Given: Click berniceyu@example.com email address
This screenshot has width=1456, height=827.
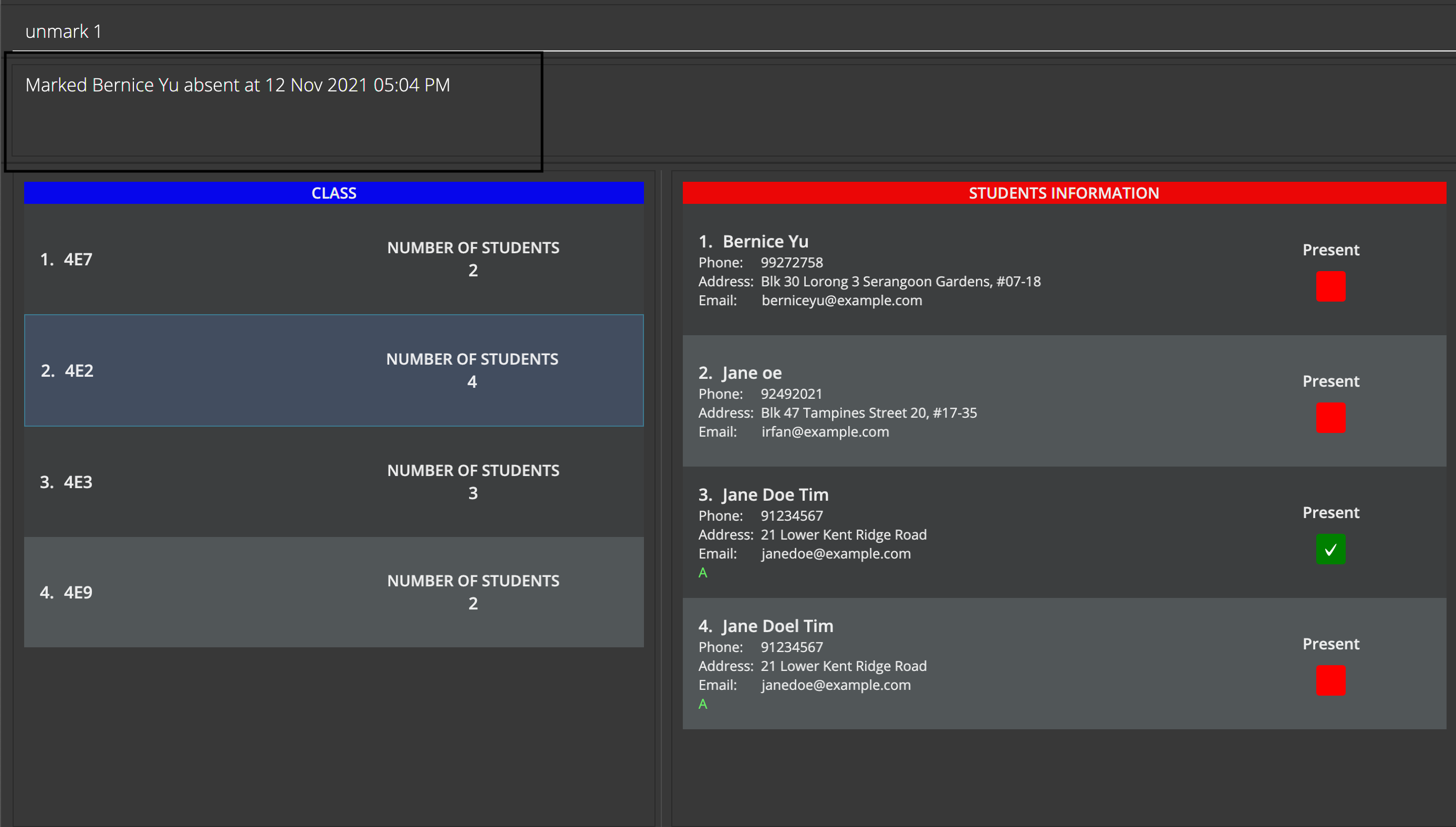Looking at the screenshot, I should (841, 301).
